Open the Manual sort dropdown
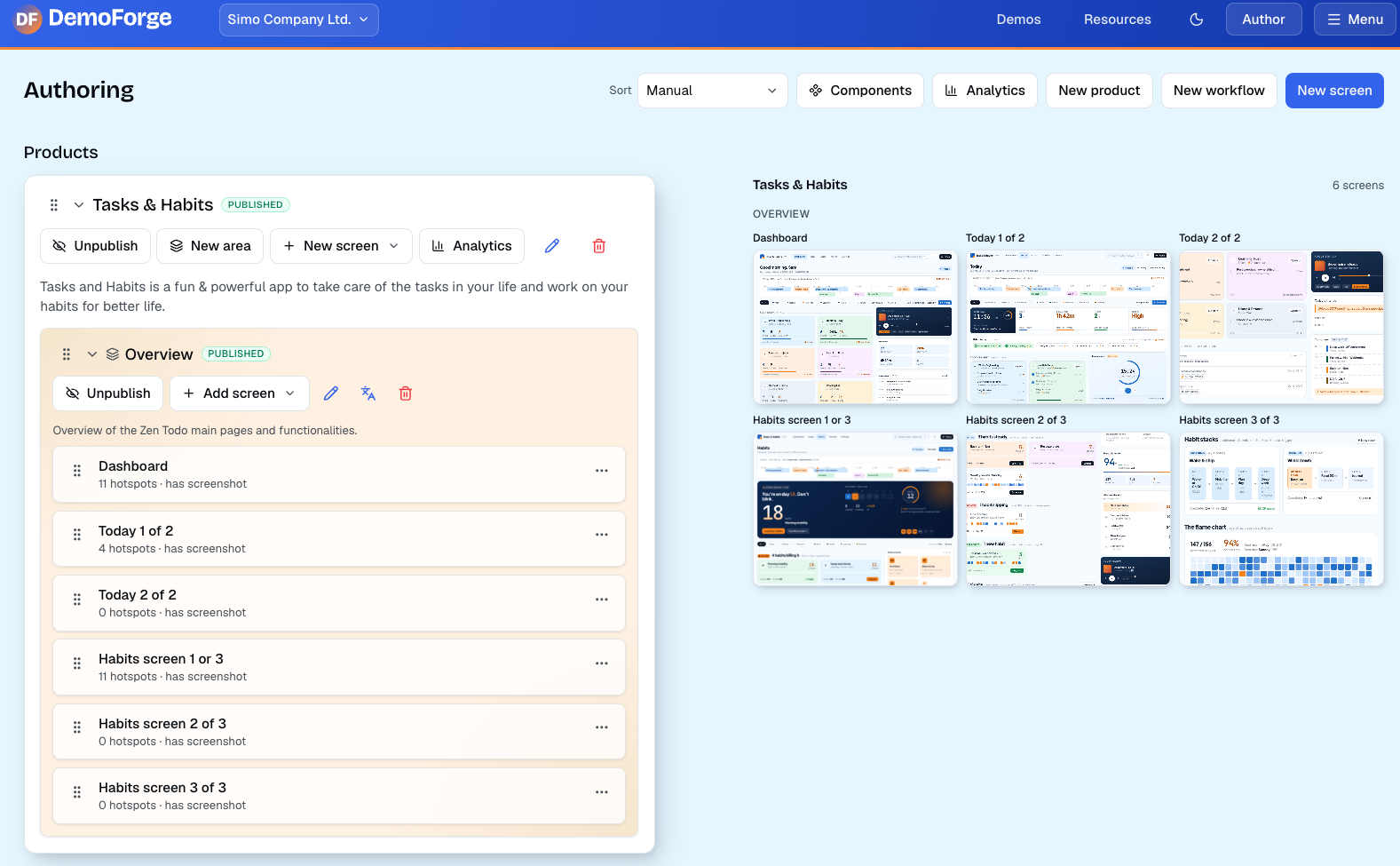Screen dimensions: 1400x866 click(x=712, y=91)
